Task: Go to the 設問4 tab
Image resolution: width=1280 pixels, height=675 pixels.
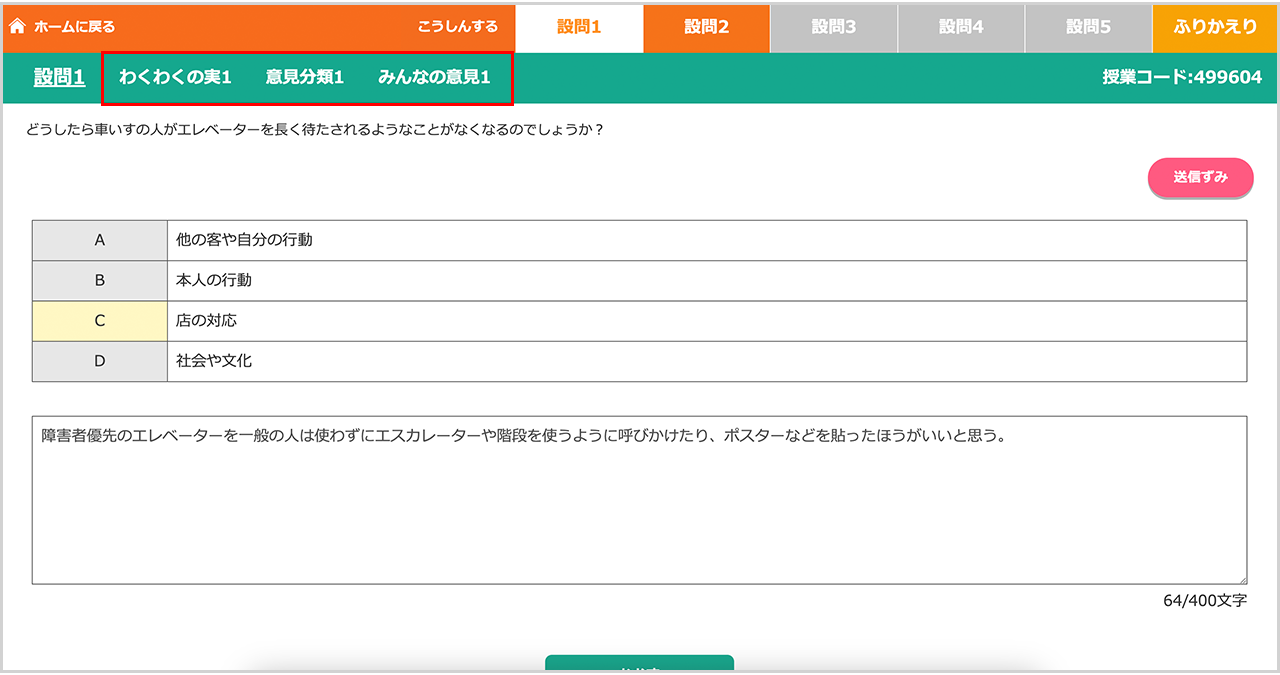Action: (x=961, y=27)
